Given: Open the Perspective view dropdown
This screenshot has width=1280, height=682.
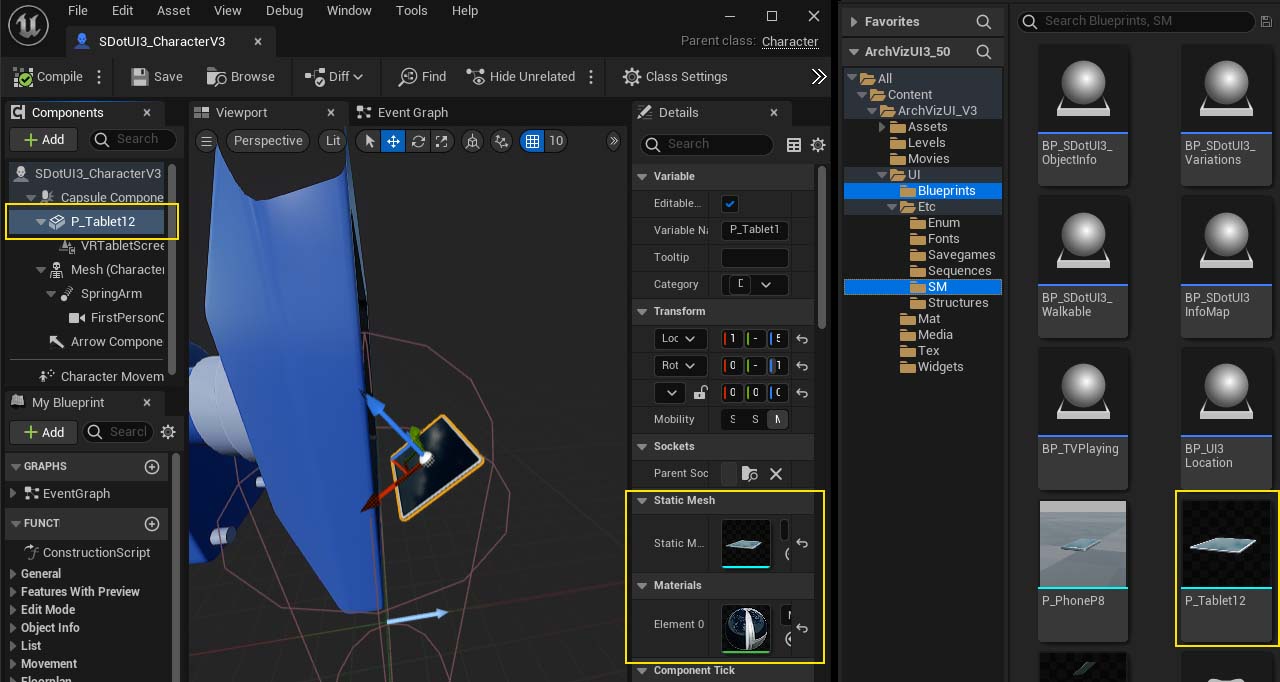Looking at the screenshot, I should 268,141.
